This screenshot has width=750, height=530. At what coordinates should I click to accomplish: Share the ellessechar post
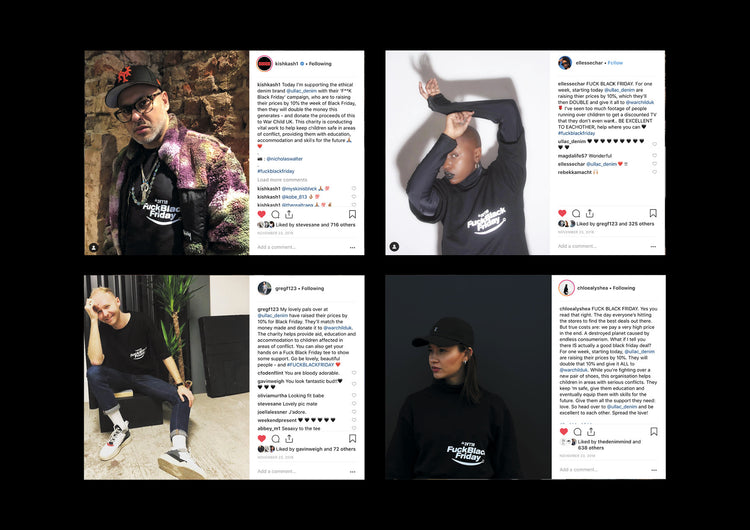pyautogui.click(x=590, y=213)
